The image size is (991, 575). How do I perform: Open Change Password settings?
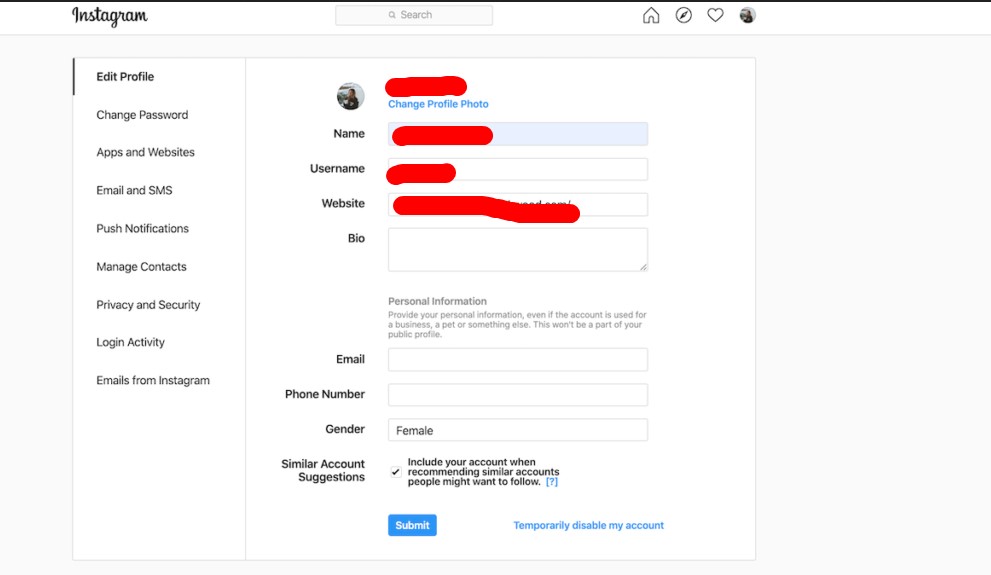click(142, 115)
